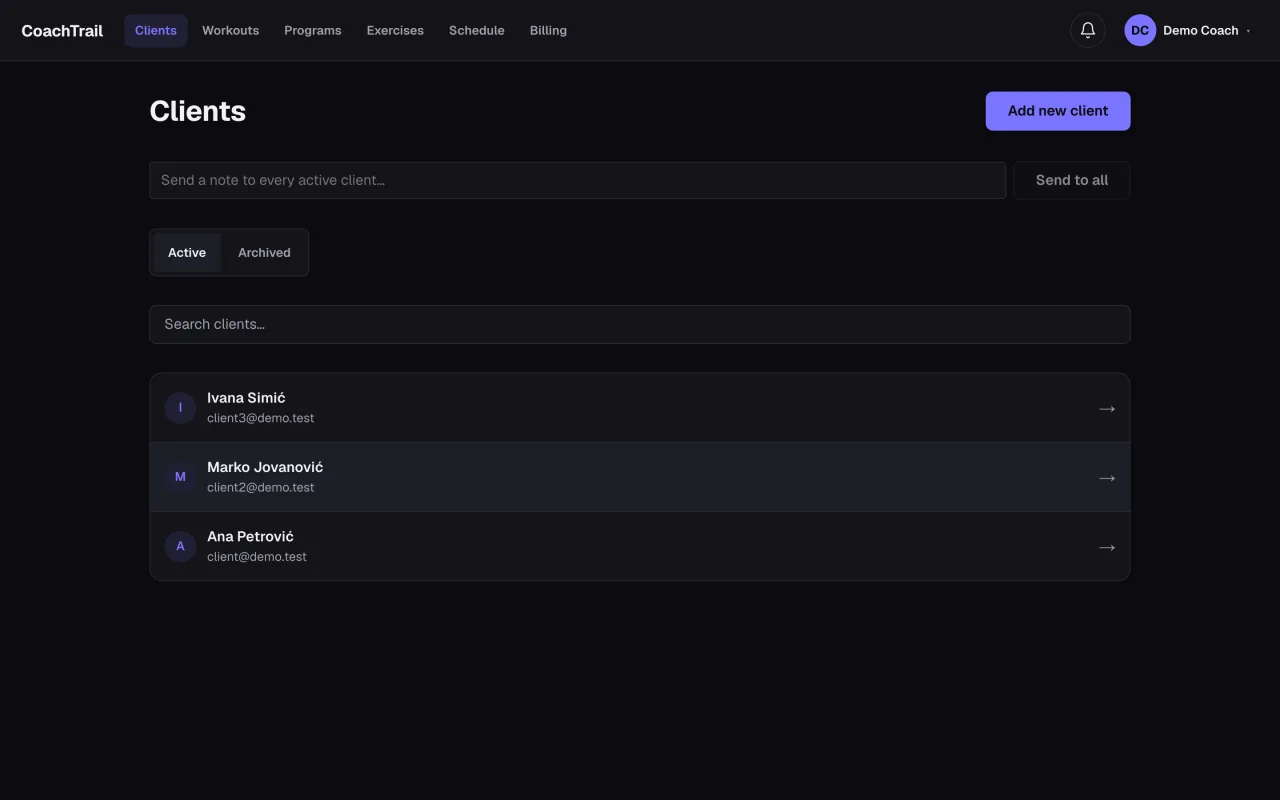Click Ivana's "I" avatar icon
Screen dimensions: 1280x800
tap(180, 408)
